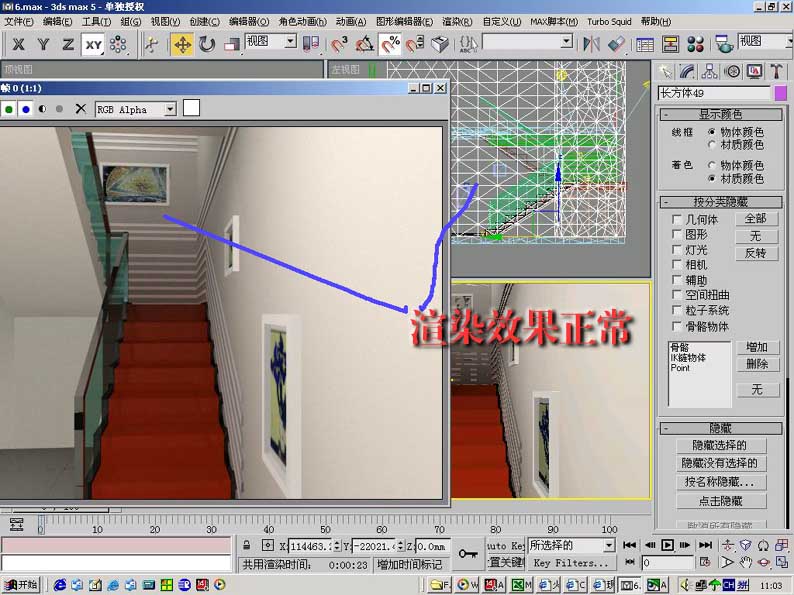Open the purple object color swatch
Image resolution: width=794 pixels, height=595 pixels.
pyautogui.click(x=780, y=93)
